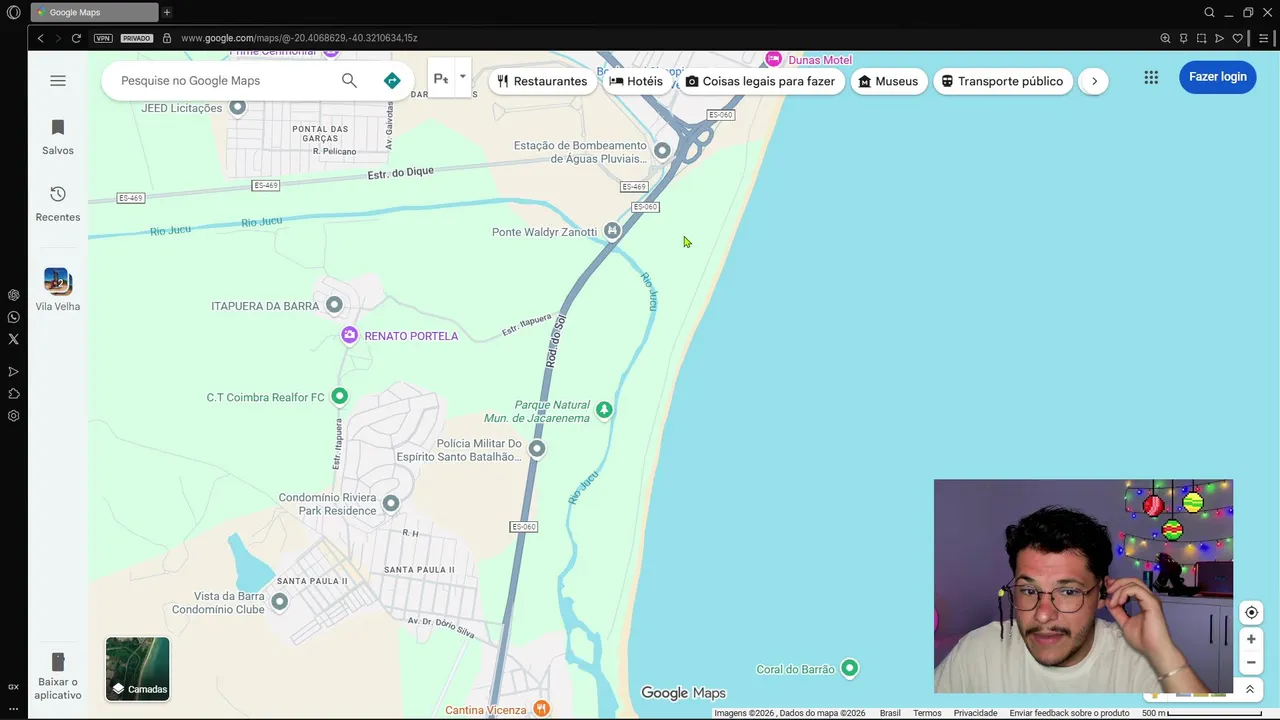Open the Termos link in footer

tap(927, 713)
